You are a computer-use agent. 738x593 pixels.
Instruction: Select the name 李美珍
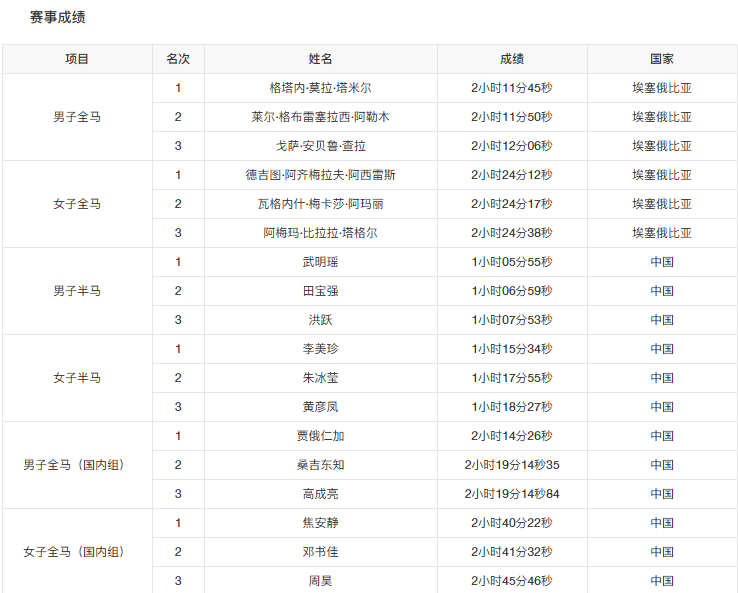pos(321,349)
